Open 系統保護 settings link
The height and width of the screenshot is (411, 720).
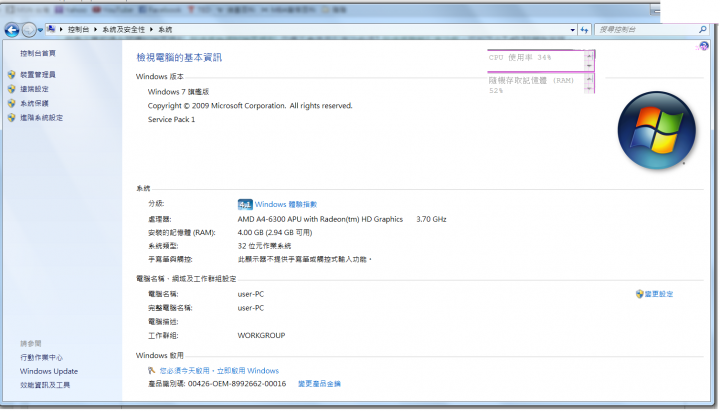coord(34,103)
